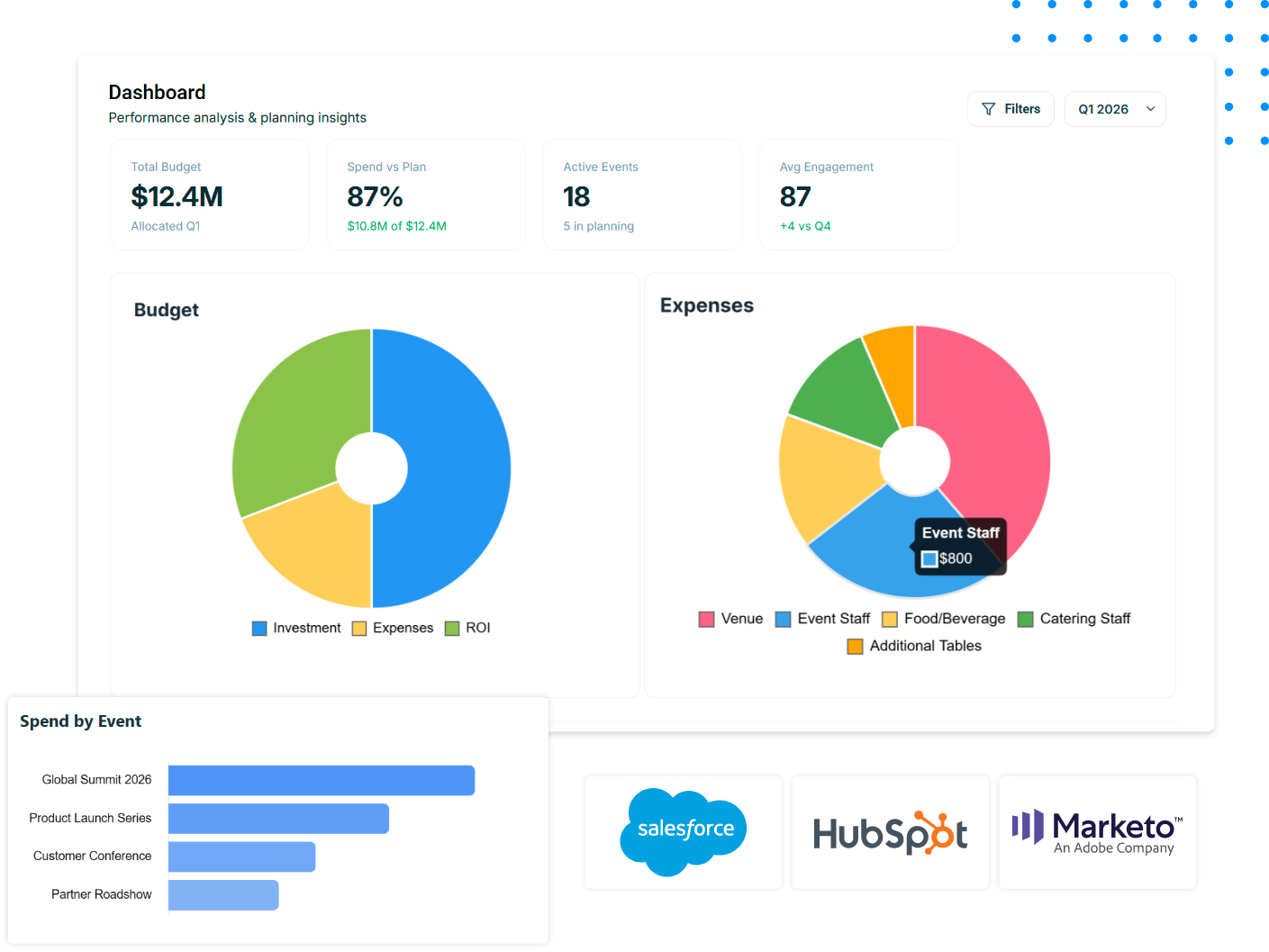Expand the Spend by Event panel
This screenshot has height=952, width=1269.
pos(80,721)
